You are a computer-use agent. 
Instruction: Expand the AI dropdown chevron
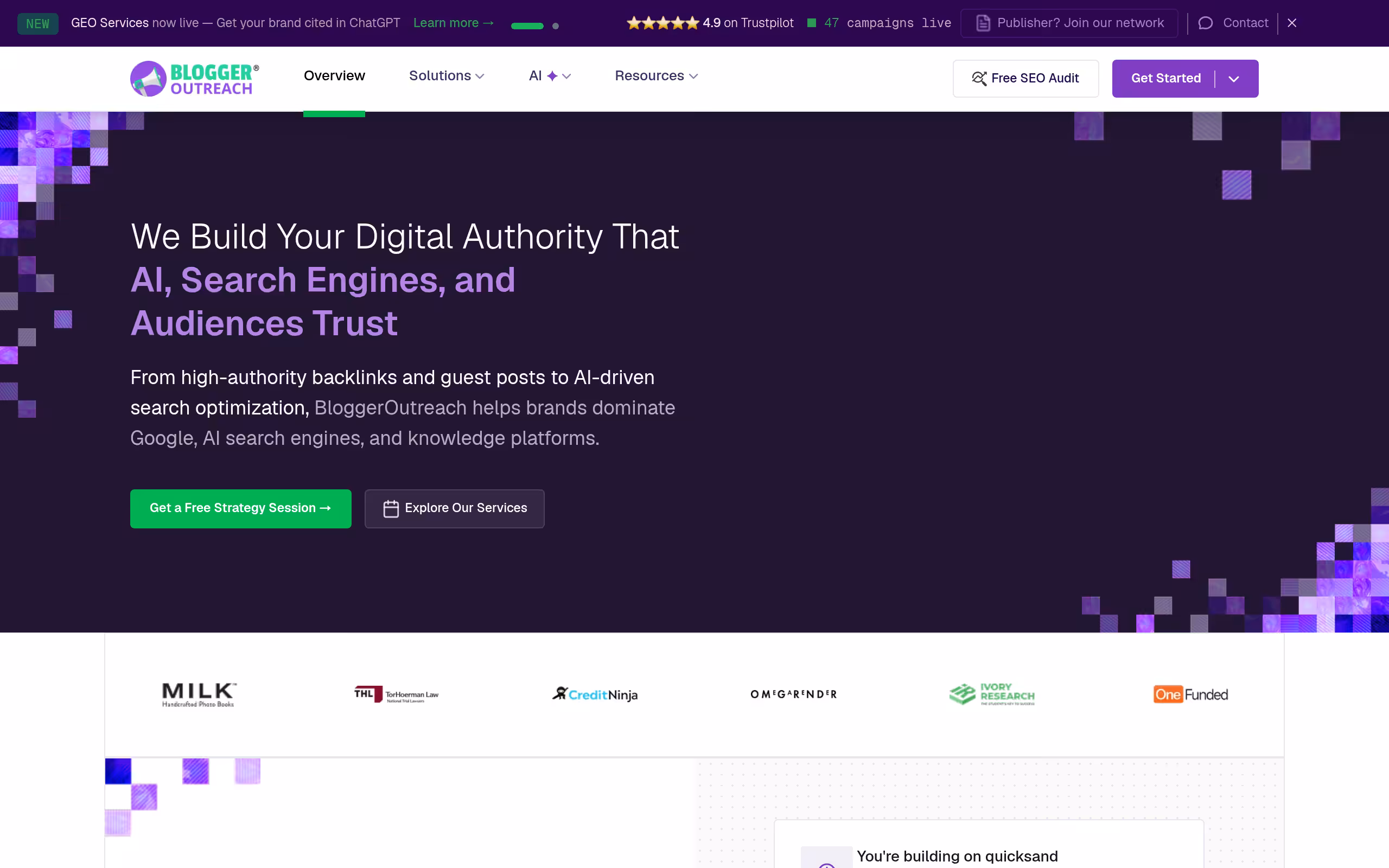click(x=566, y=76)
